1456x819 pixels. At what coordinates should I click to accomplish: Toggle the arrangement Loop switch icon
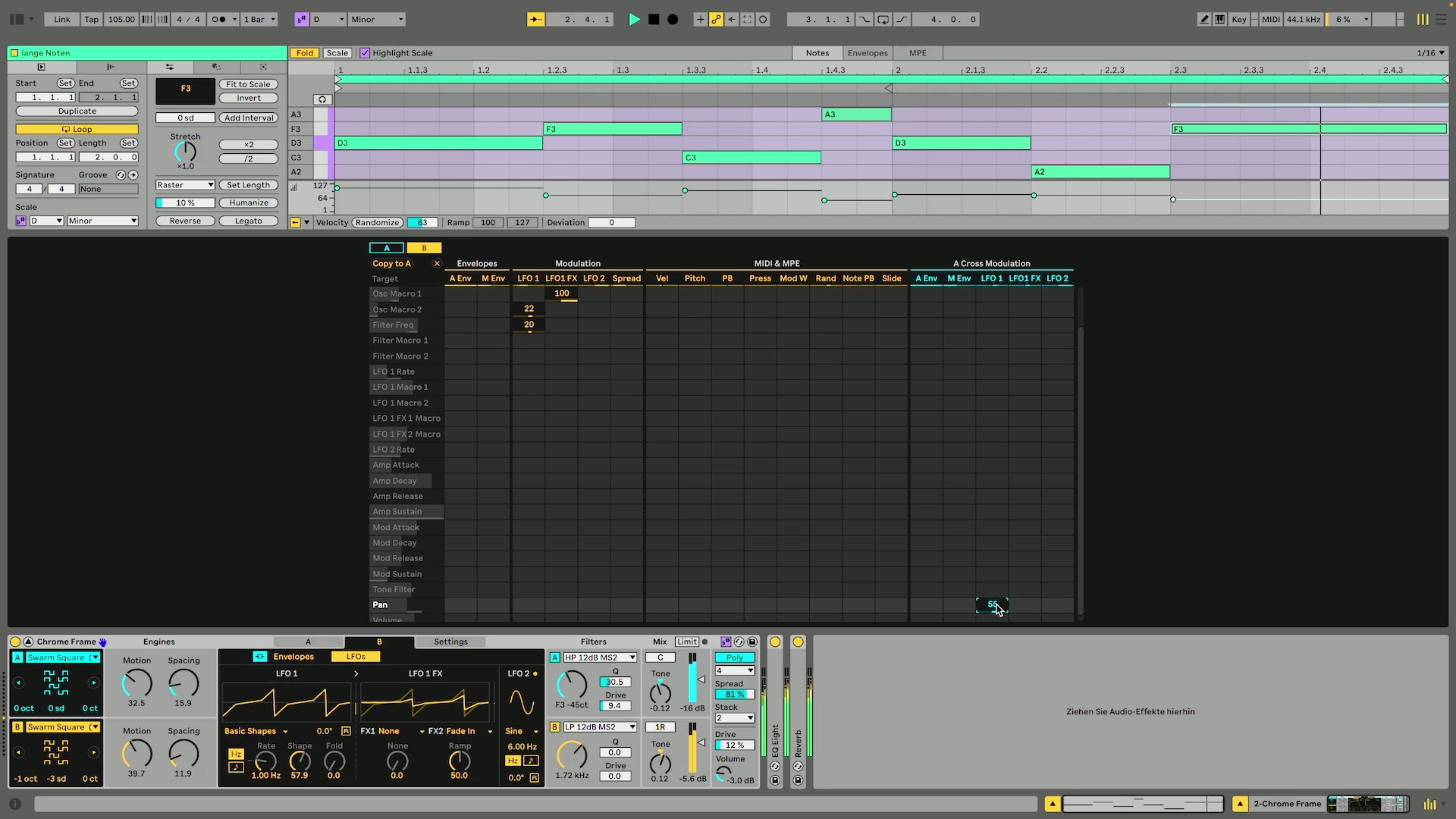click(883, 20)
